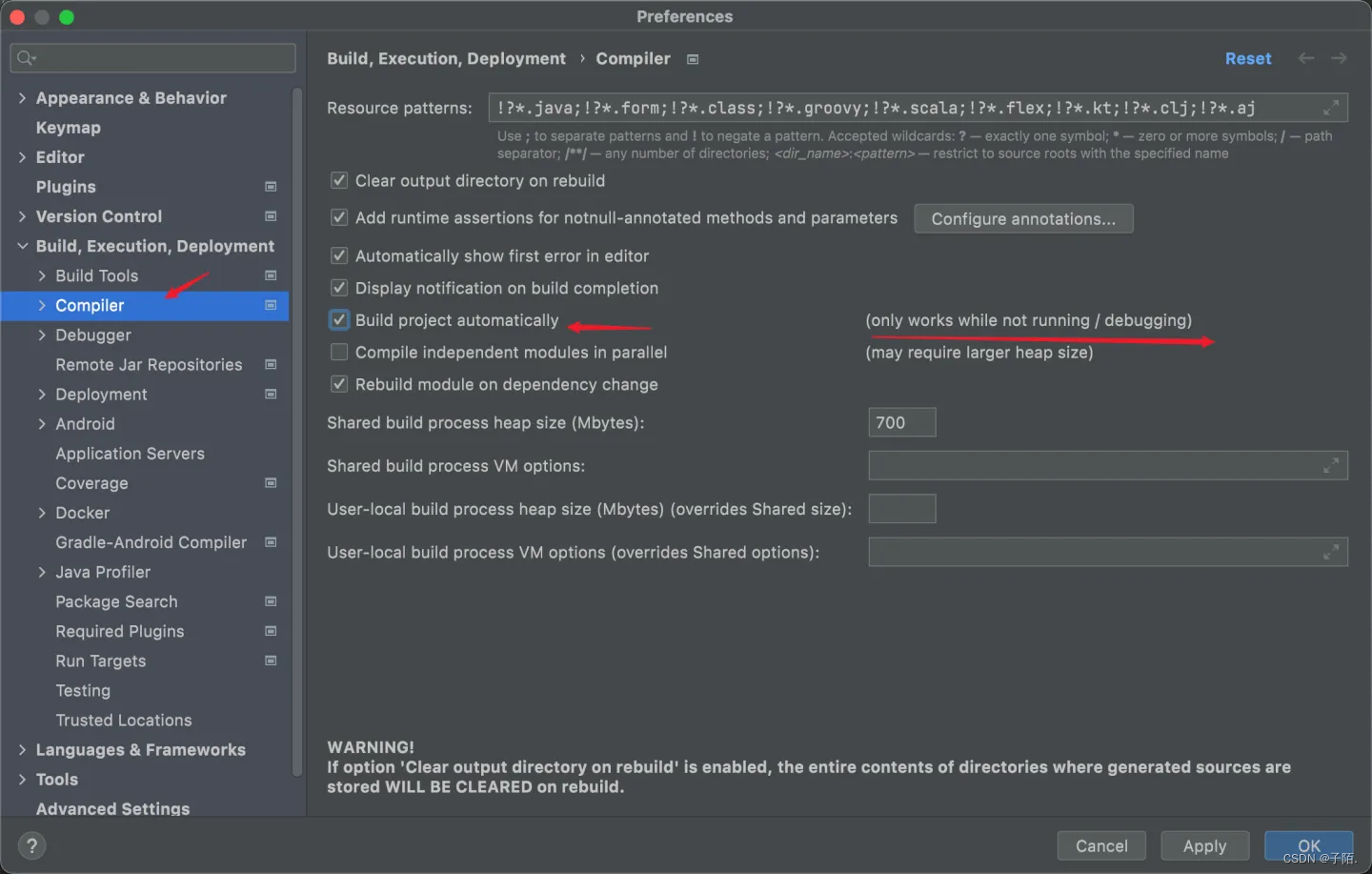Image resolution: width=1372 pixels, height=874 pixels.
Task: Focus the settings search field
Action: tap(152, 58)
